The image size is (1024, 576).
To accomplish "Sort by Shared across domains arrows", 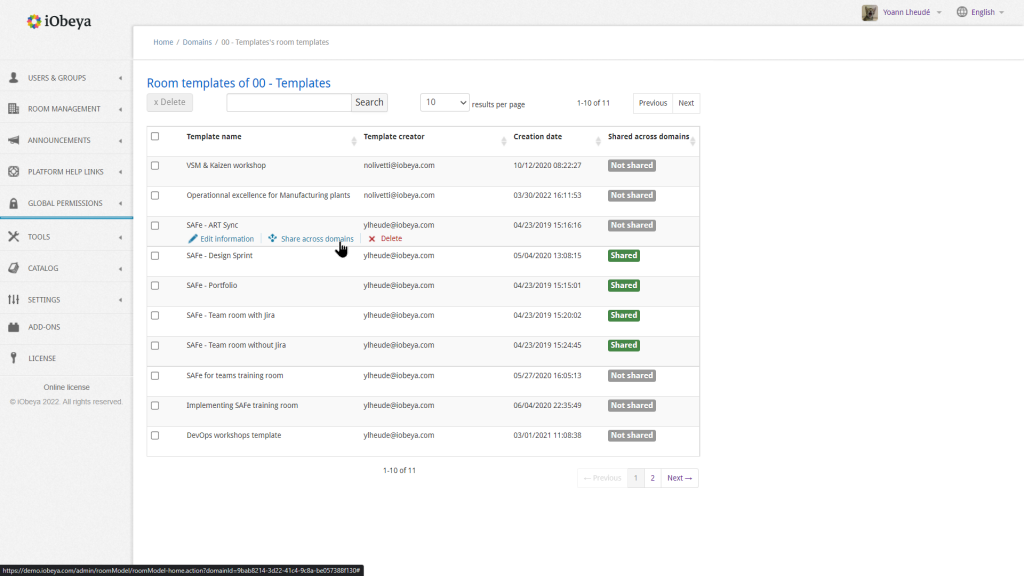I will click(x=693, y=141).
